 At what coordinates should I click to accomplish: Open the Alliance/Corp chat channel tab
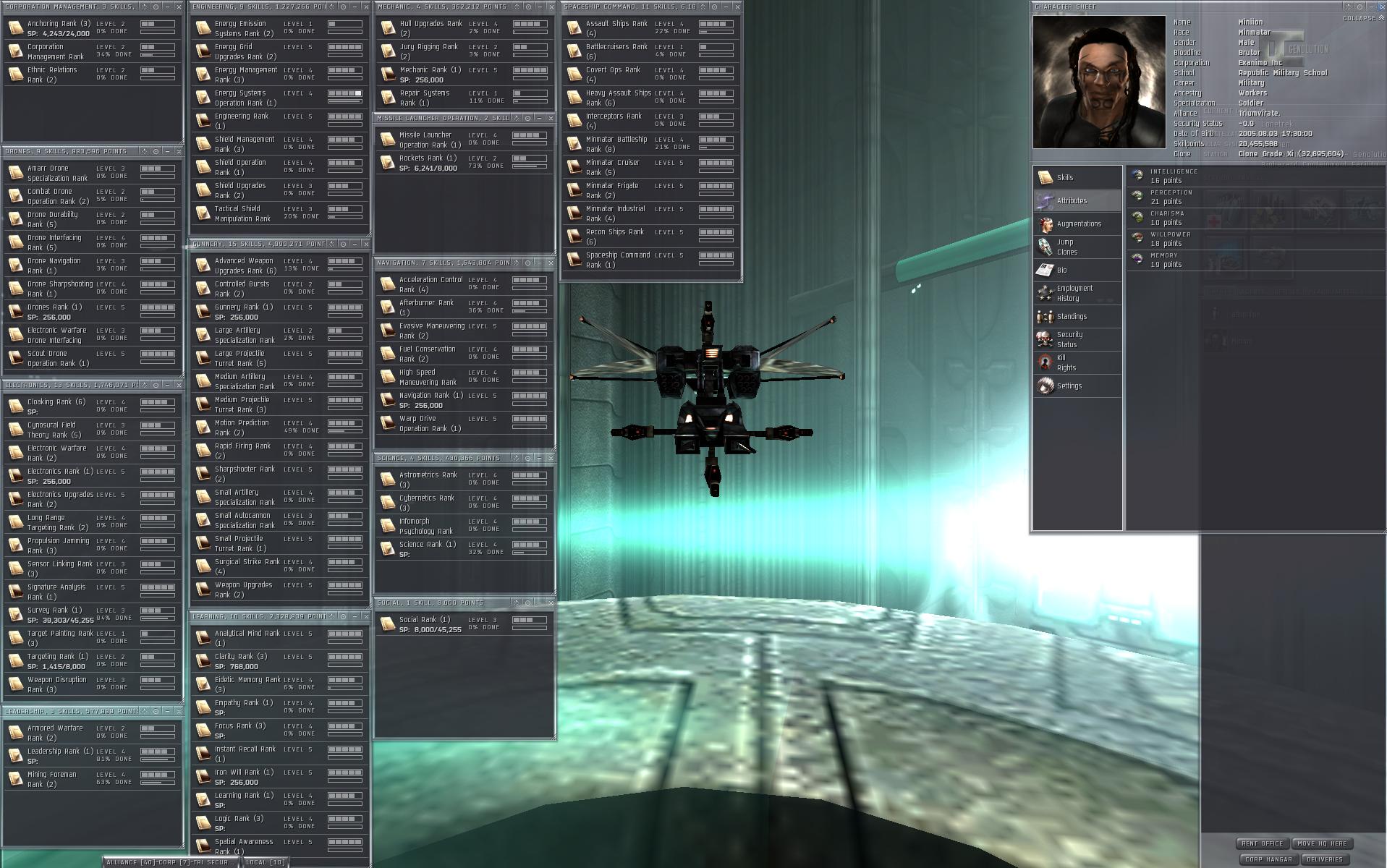click(169, 862)
